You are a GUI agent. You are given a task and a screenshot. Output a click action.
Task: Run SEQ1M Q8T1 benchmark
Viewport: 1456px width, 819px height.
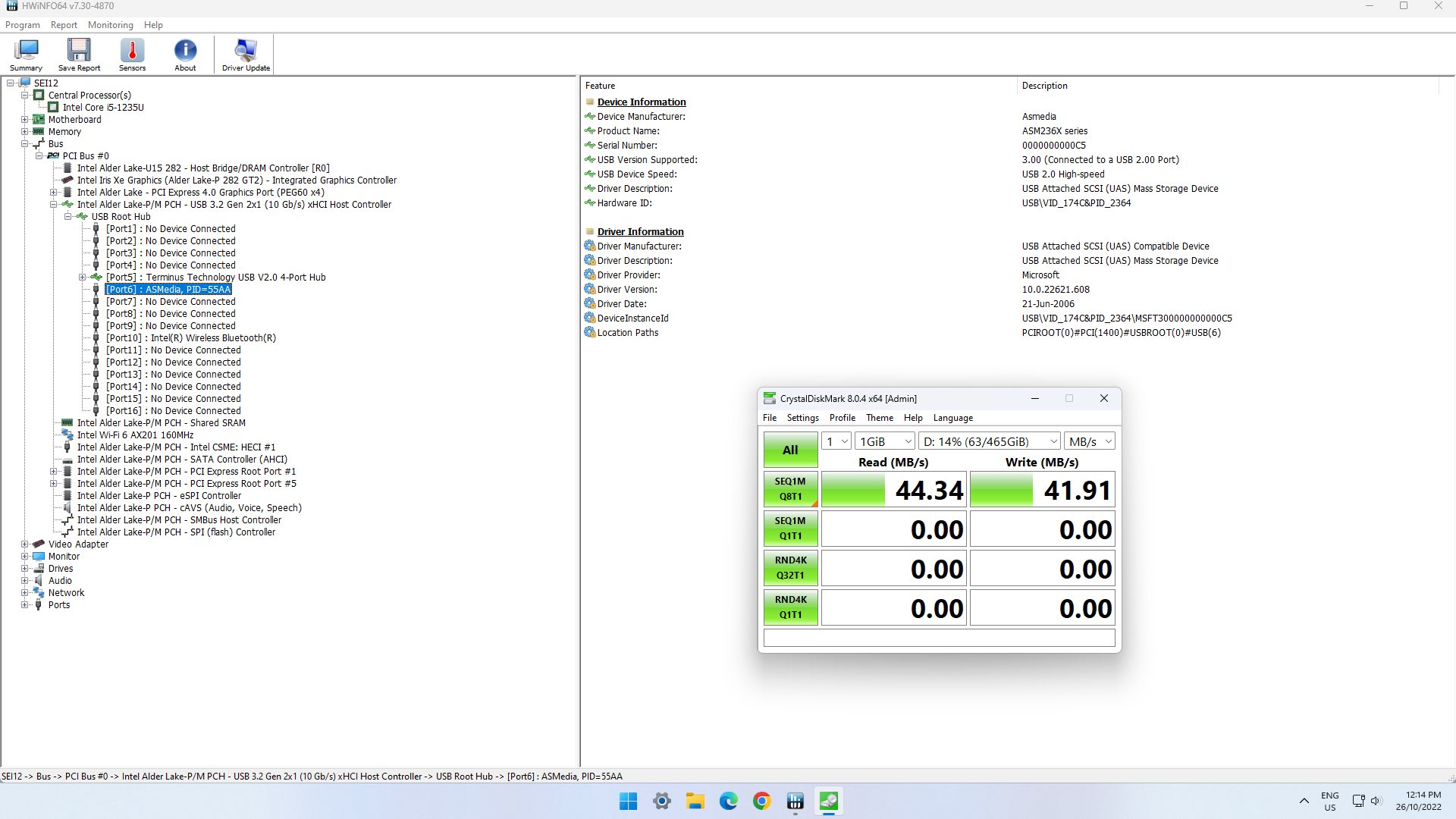[x=790, y=489]
